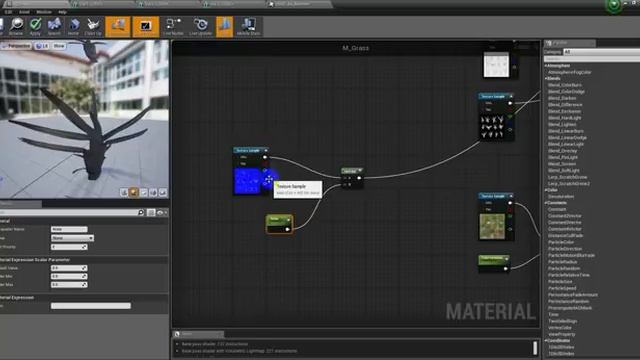Select the custom mesh preview icon
Image resolution: width=640 pixels, height=360 pixels.
click(x=163, y=192)
